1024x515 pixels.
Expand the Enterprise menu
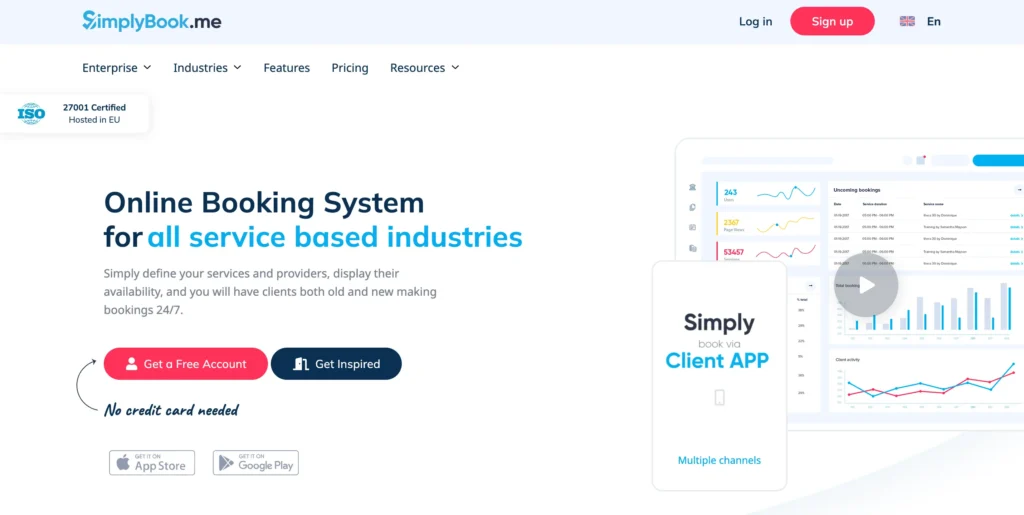117,68
